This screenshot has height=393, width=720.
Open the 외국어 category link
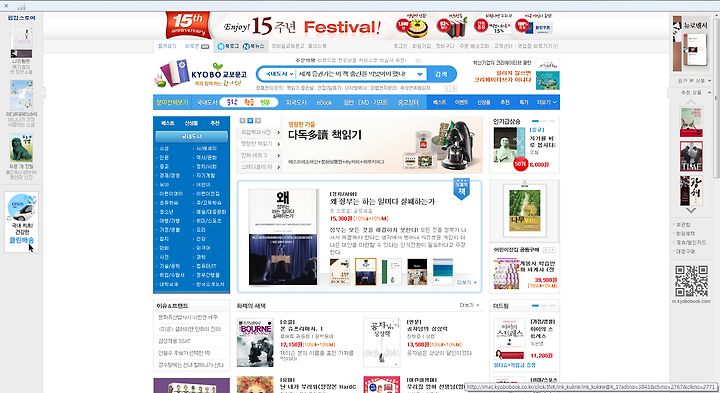pyautogui.click(x=203, y=248)
